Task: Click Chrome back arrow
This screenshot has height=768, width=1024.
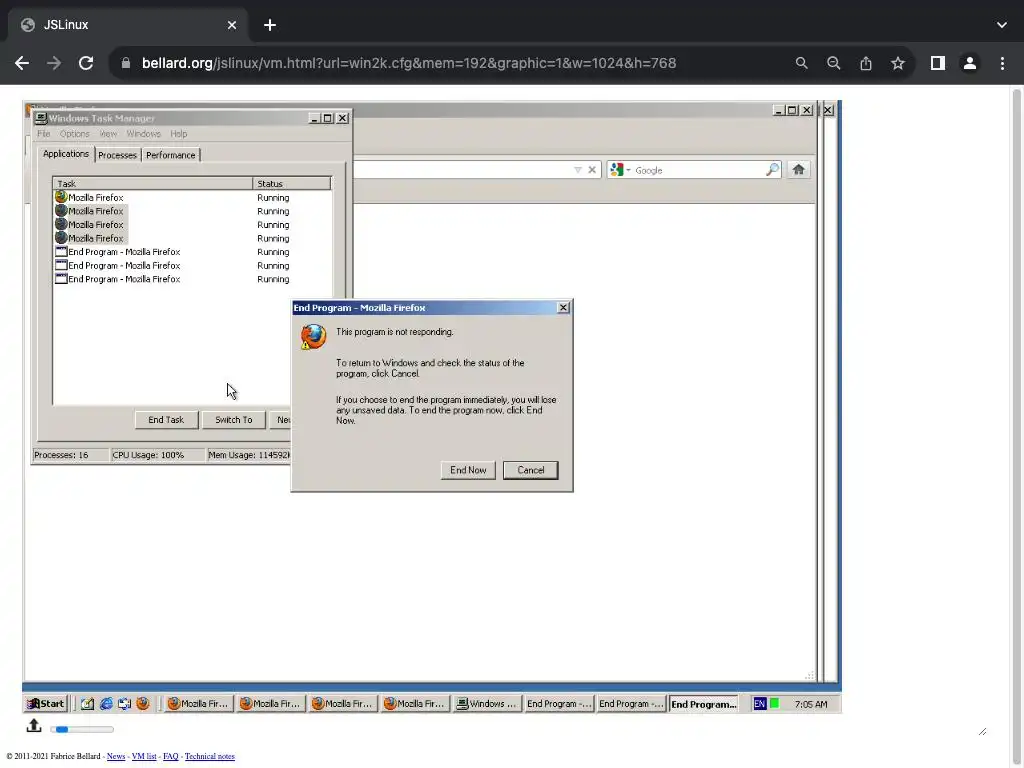Action: click(22, 63)
